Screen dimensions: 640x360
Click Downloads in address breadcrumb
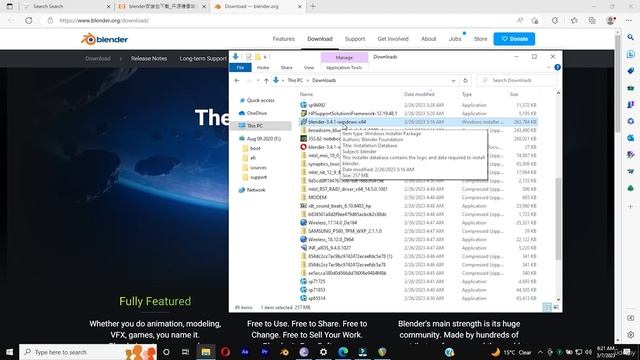click(324, 80)
